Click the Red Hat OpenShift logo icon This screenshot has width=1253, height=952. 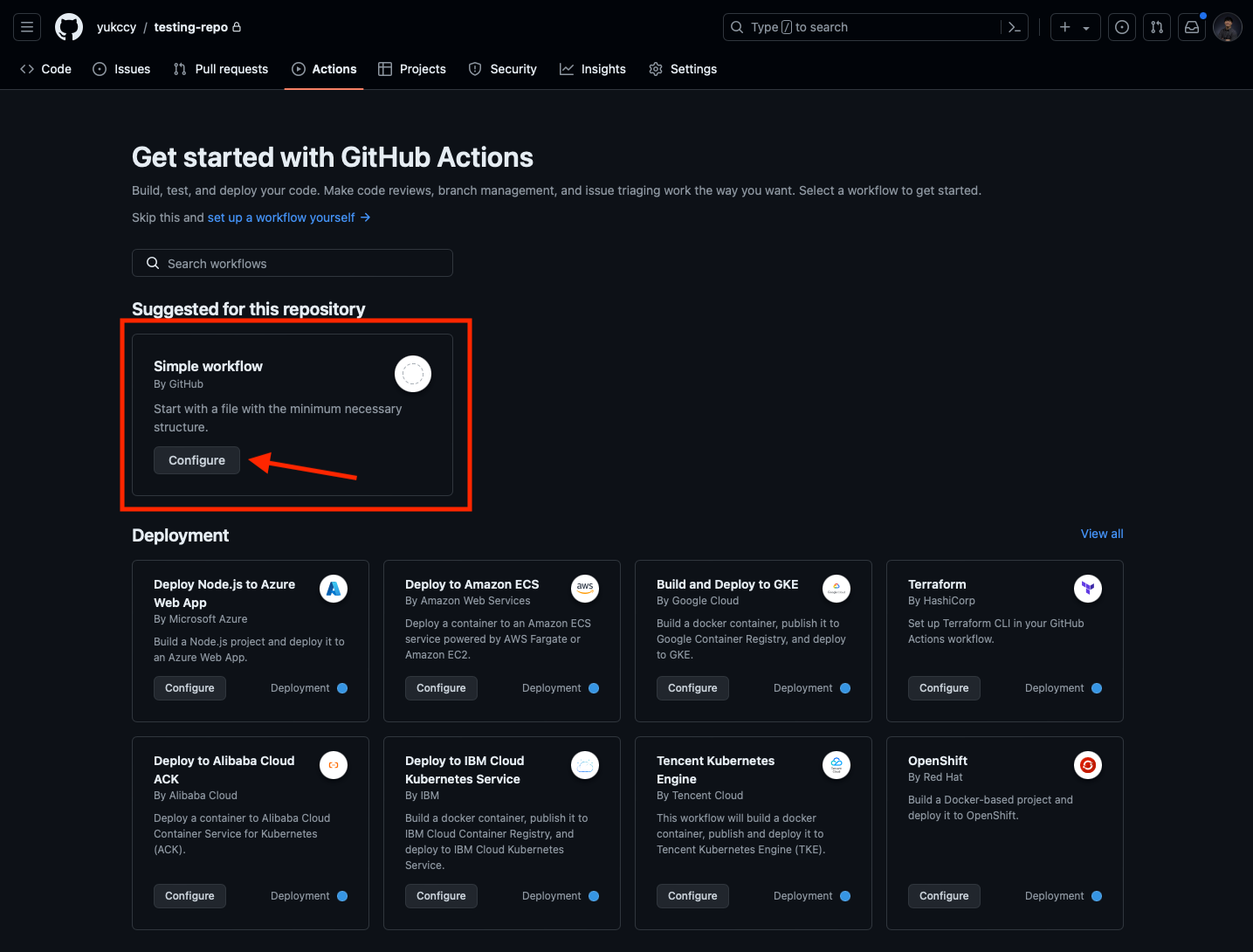1088,765
